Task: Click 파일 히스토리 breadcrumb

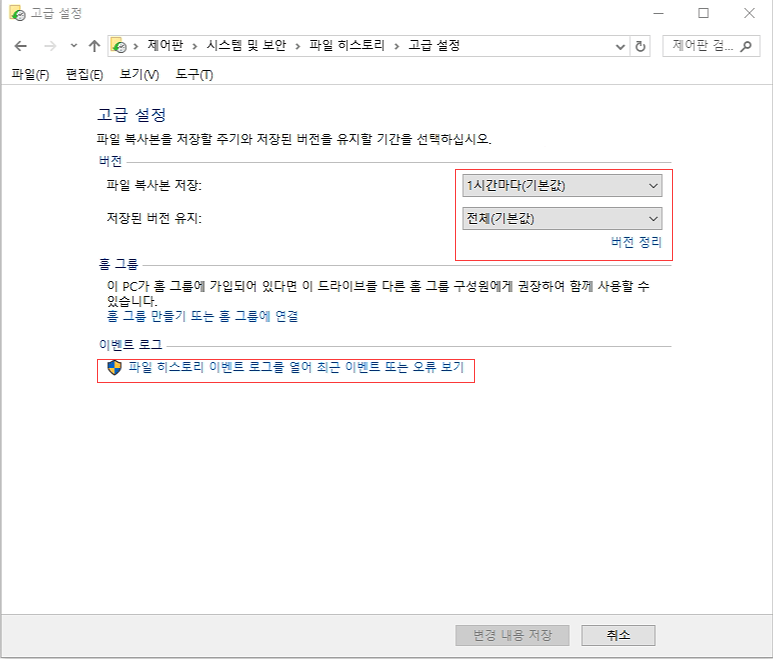Action: click(347, 46)
